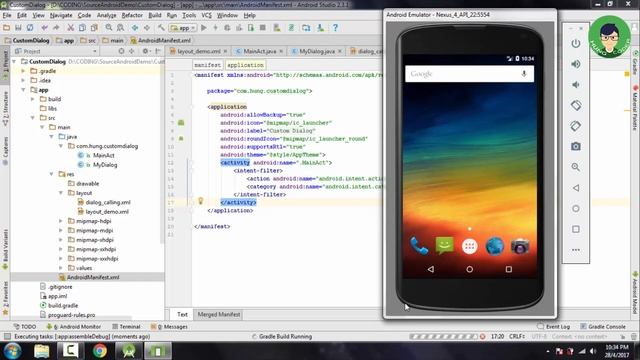The image size is (640, 360).
Task: Open the Build menu
Action: click(155, 15)
